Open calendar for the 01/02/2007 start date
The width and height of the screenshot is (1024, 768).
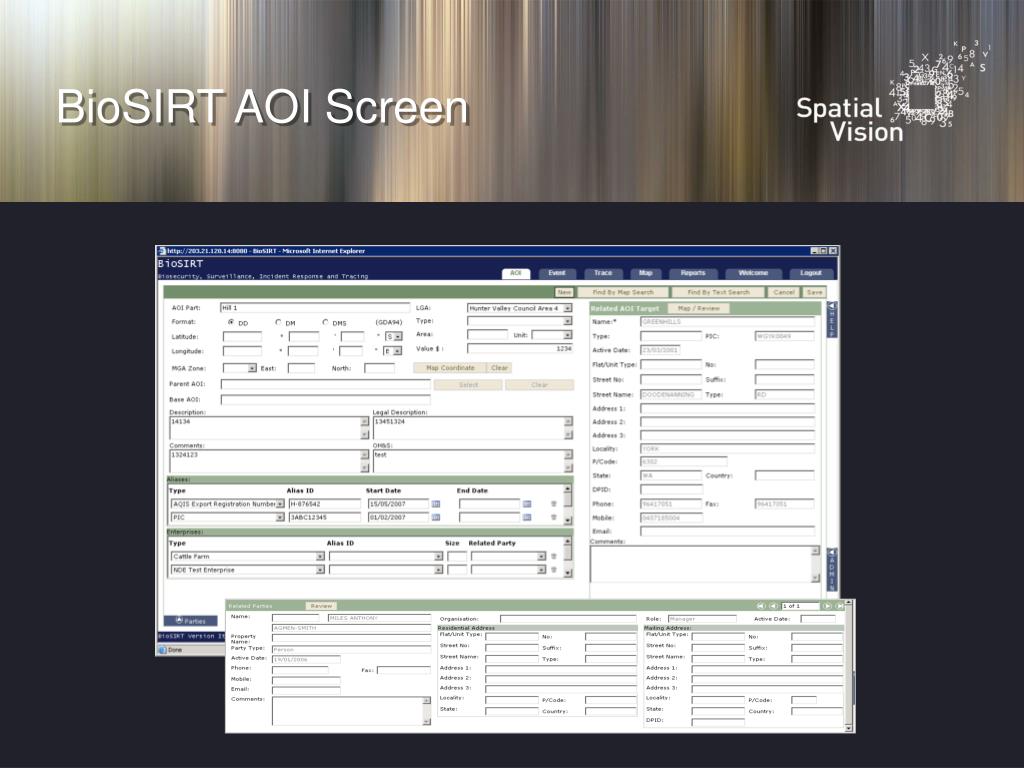click(x=436, y=517)
